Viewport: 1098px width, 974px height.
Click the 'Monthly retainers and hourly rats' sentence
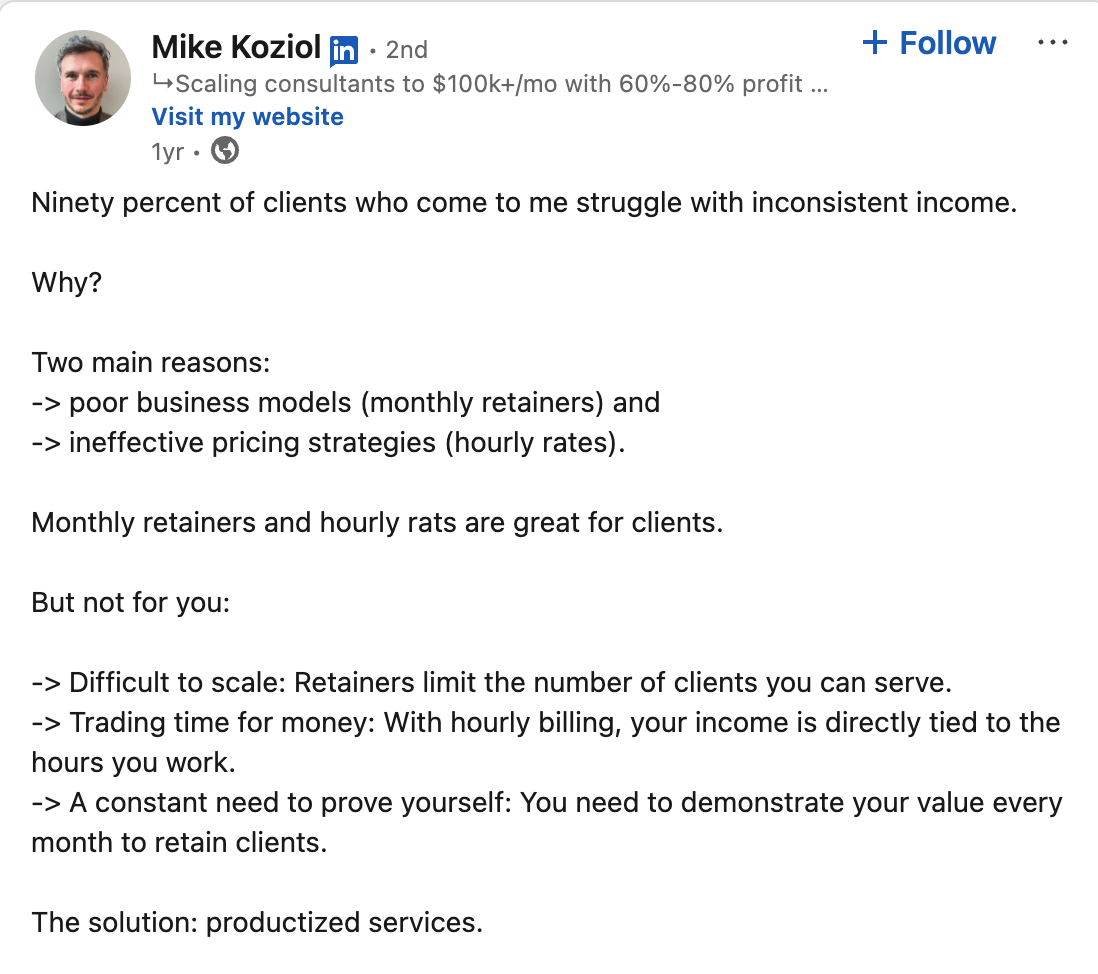377,522
